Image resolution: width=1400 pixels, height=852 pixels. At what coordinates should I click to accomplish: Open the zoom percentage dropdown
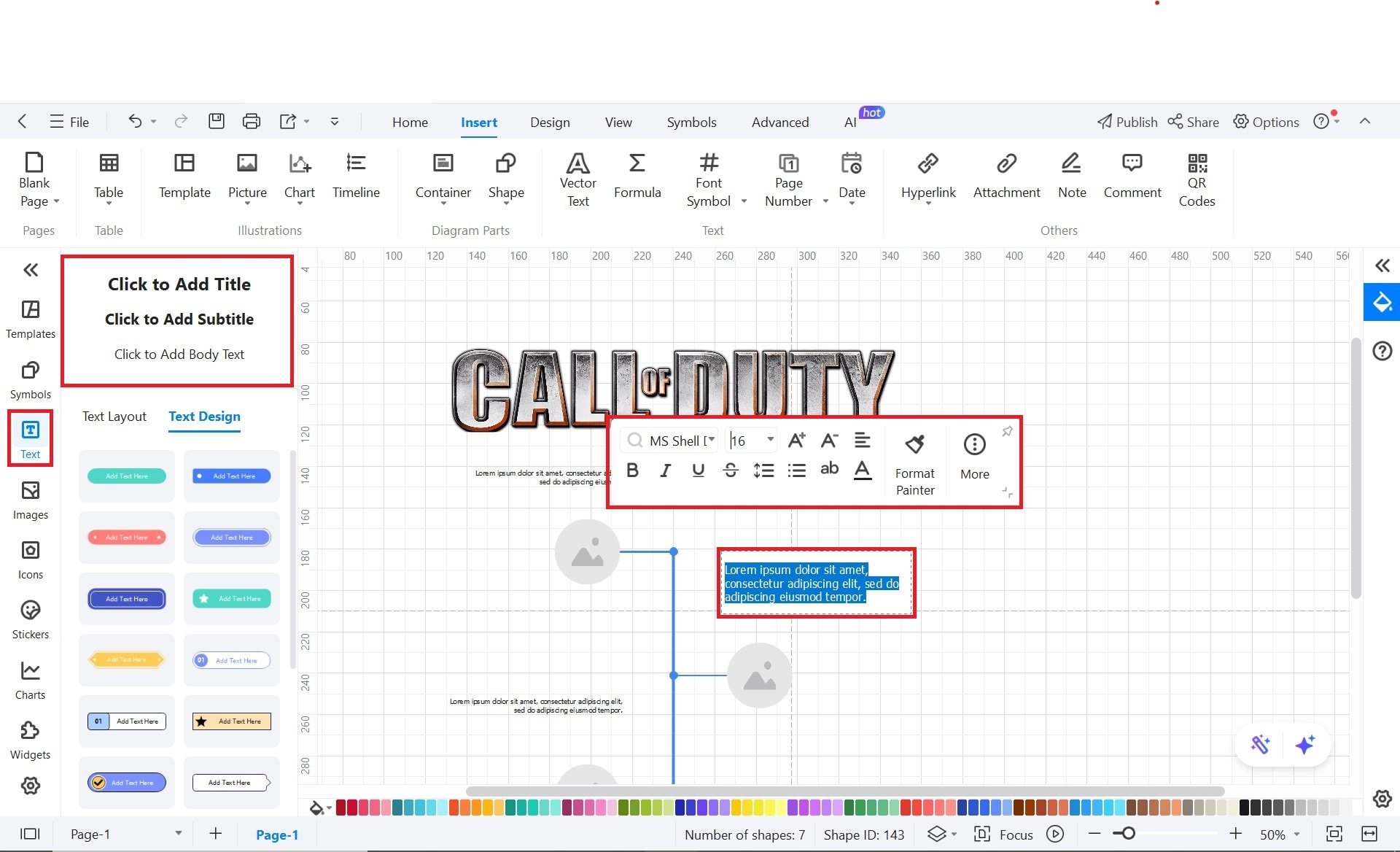pos(1296,834)
